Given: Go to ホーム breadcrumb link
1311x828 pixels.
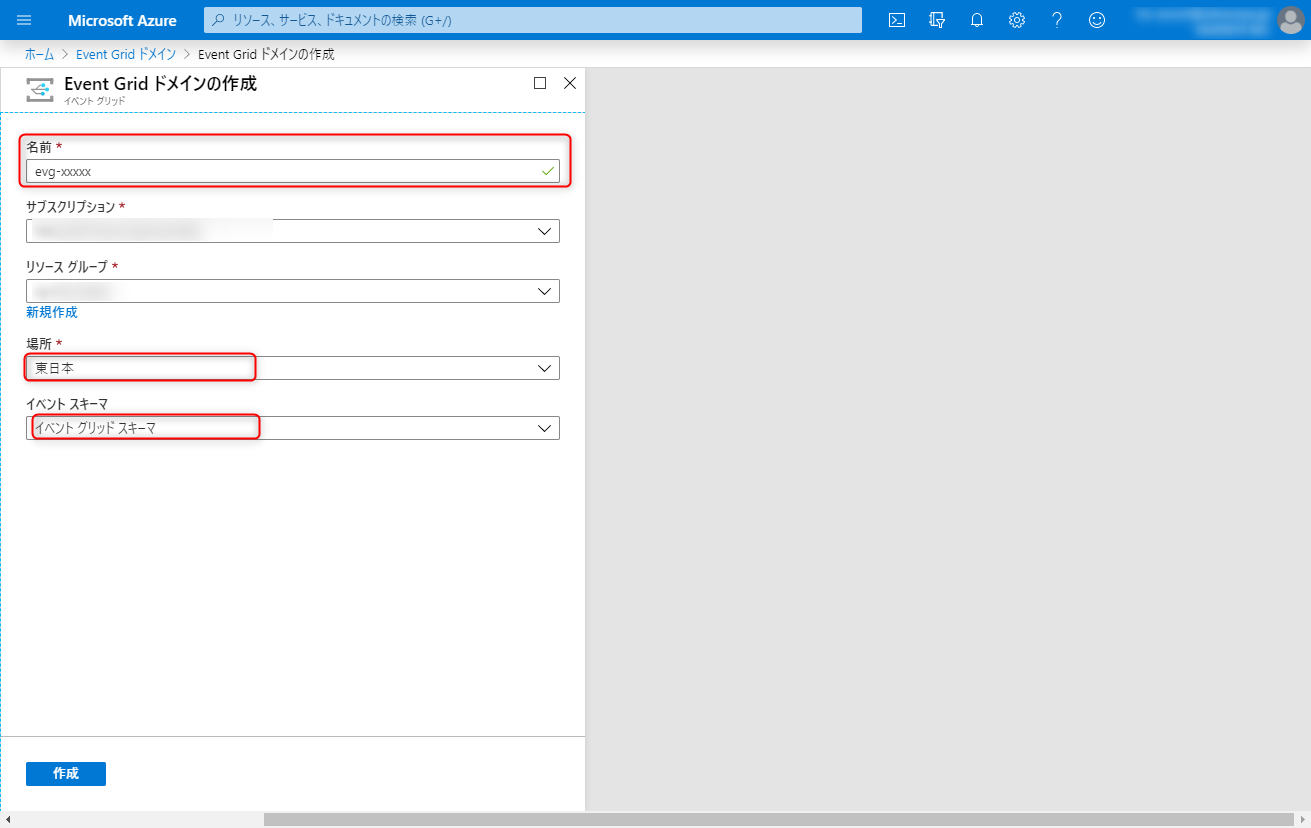Looking at the screenshot, I should pos(39,54).
